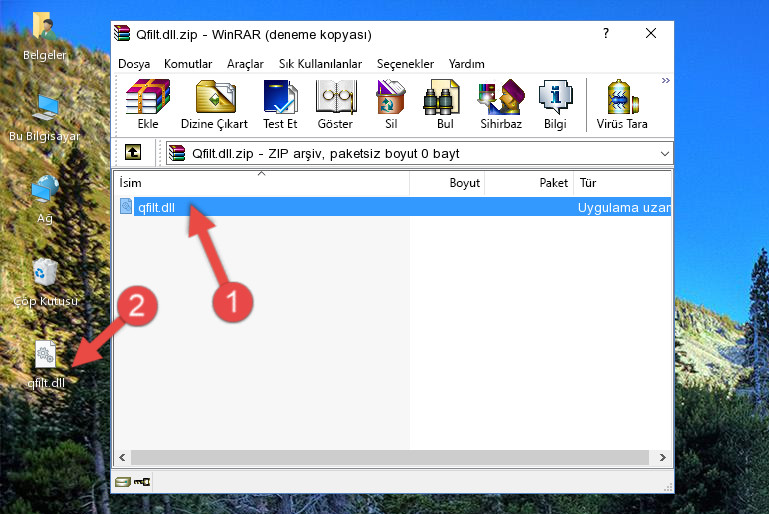The height and width of the screenshot is (514, 769).
Task: Click Dizine Çıkart extract icon
Action: tap(215, 104)
